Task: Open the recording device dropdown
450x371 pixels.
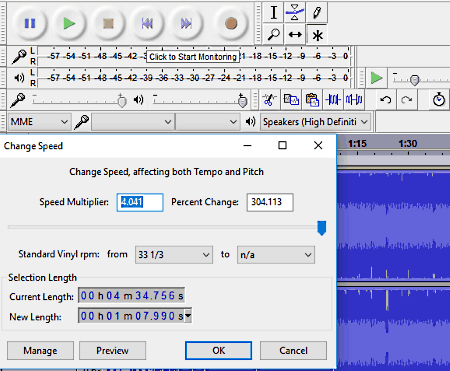Action: (x=133, y=122)
